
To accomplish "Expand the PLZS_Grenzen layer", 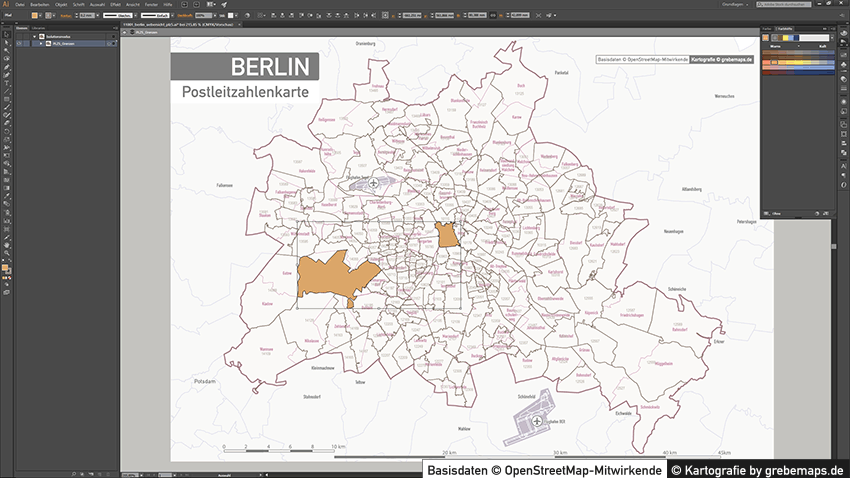I will pos(41,45).
